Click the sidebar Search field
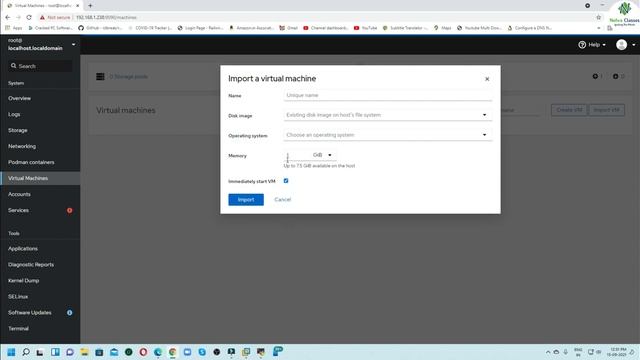Screen dimensions: 640x360 pyautogui.click(x=40, y=66)
